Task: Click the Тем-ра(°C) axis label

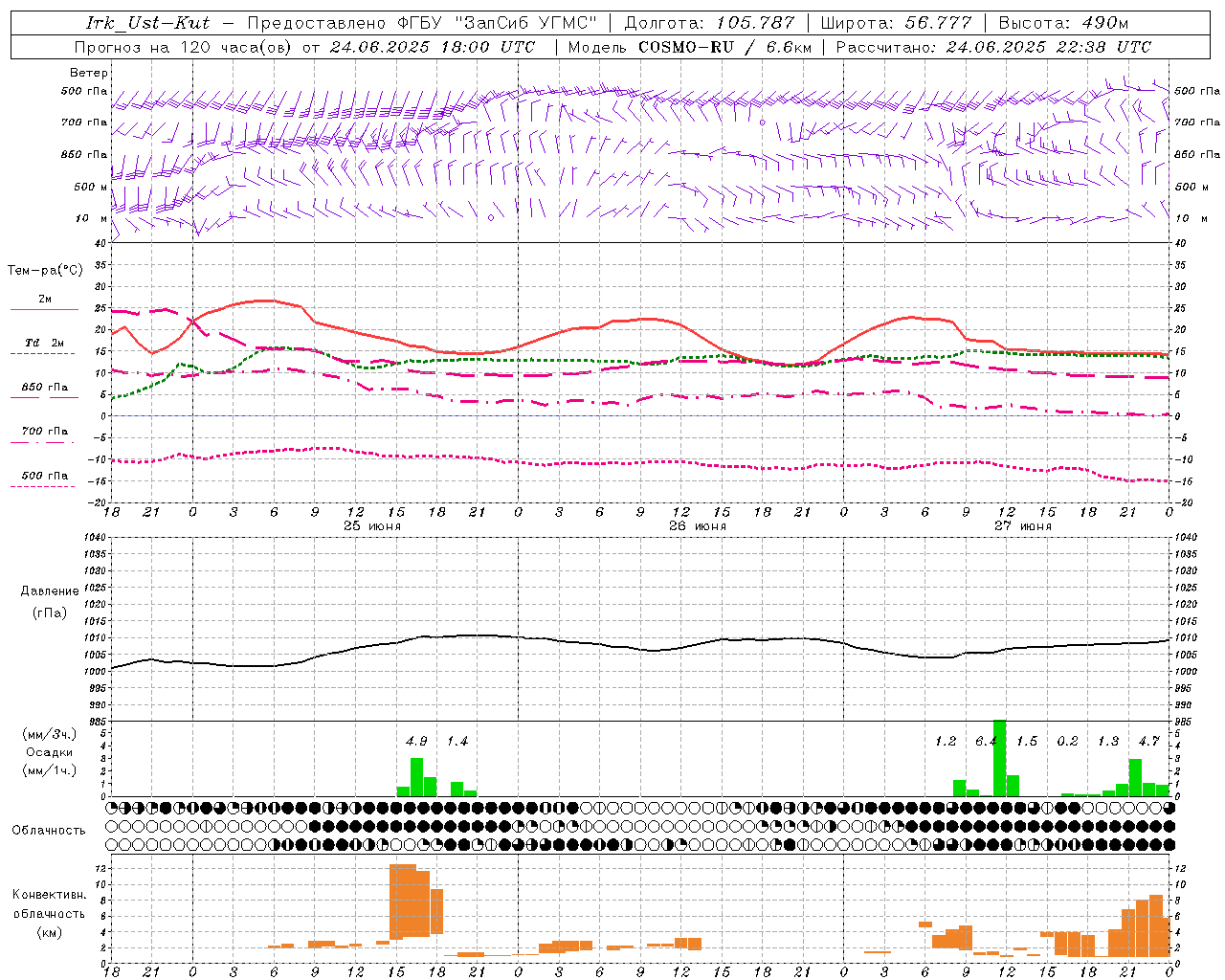Action: pos(46,271)
